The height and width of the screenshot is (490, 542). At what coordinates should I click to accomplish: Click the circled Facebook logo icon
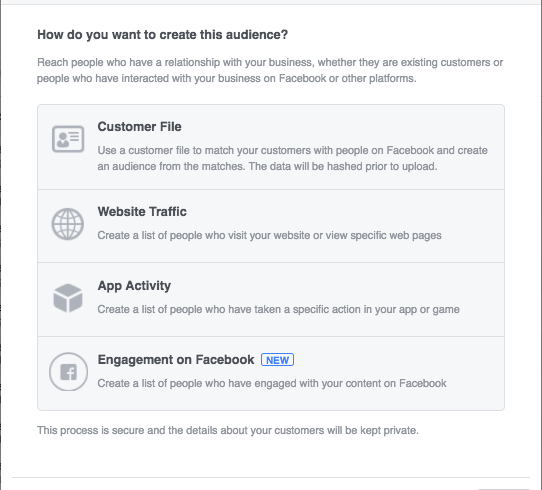click(x=68, y=372)
